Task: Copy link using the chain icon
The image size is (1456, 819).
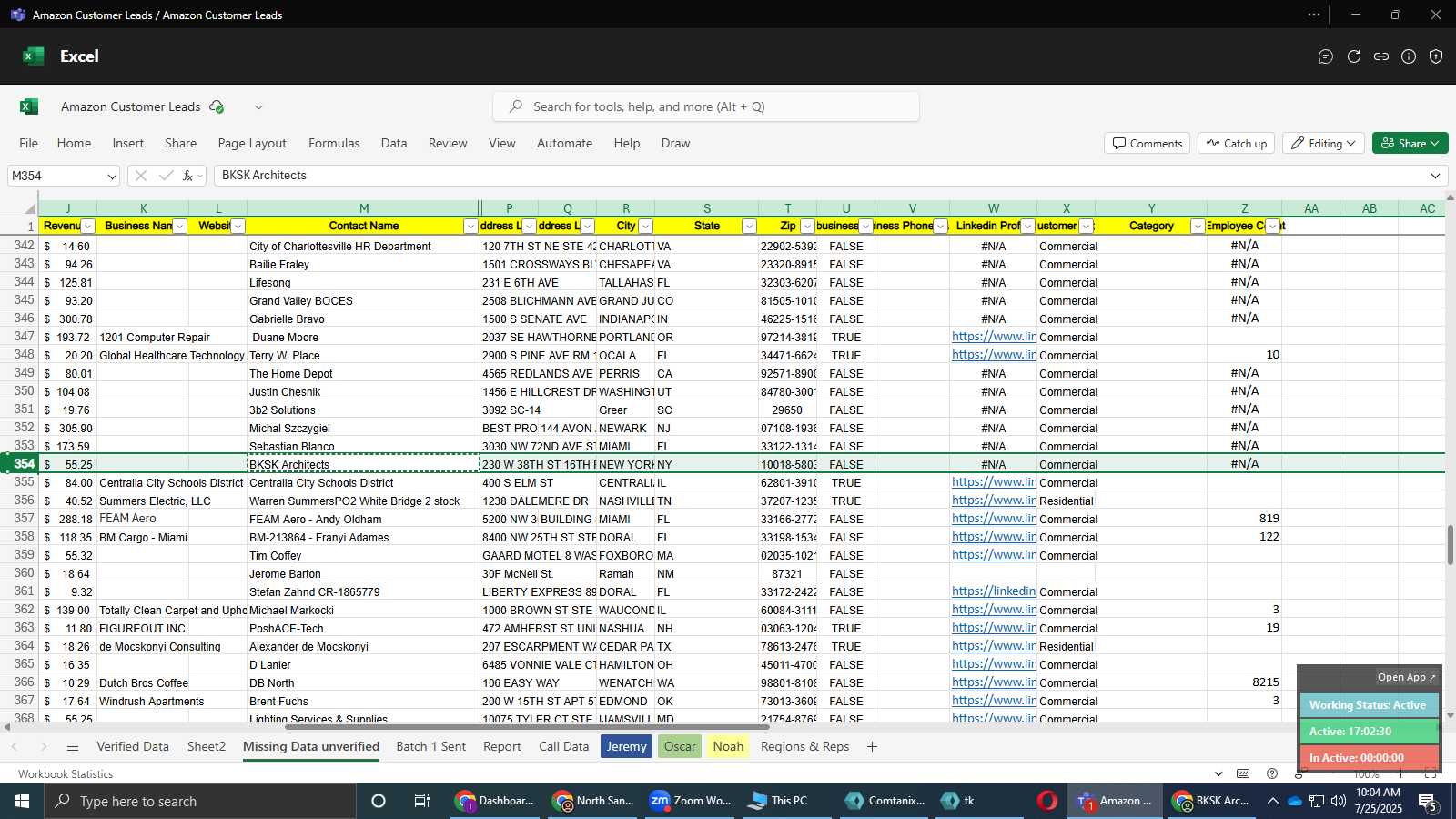Action: pos(1381,56)
